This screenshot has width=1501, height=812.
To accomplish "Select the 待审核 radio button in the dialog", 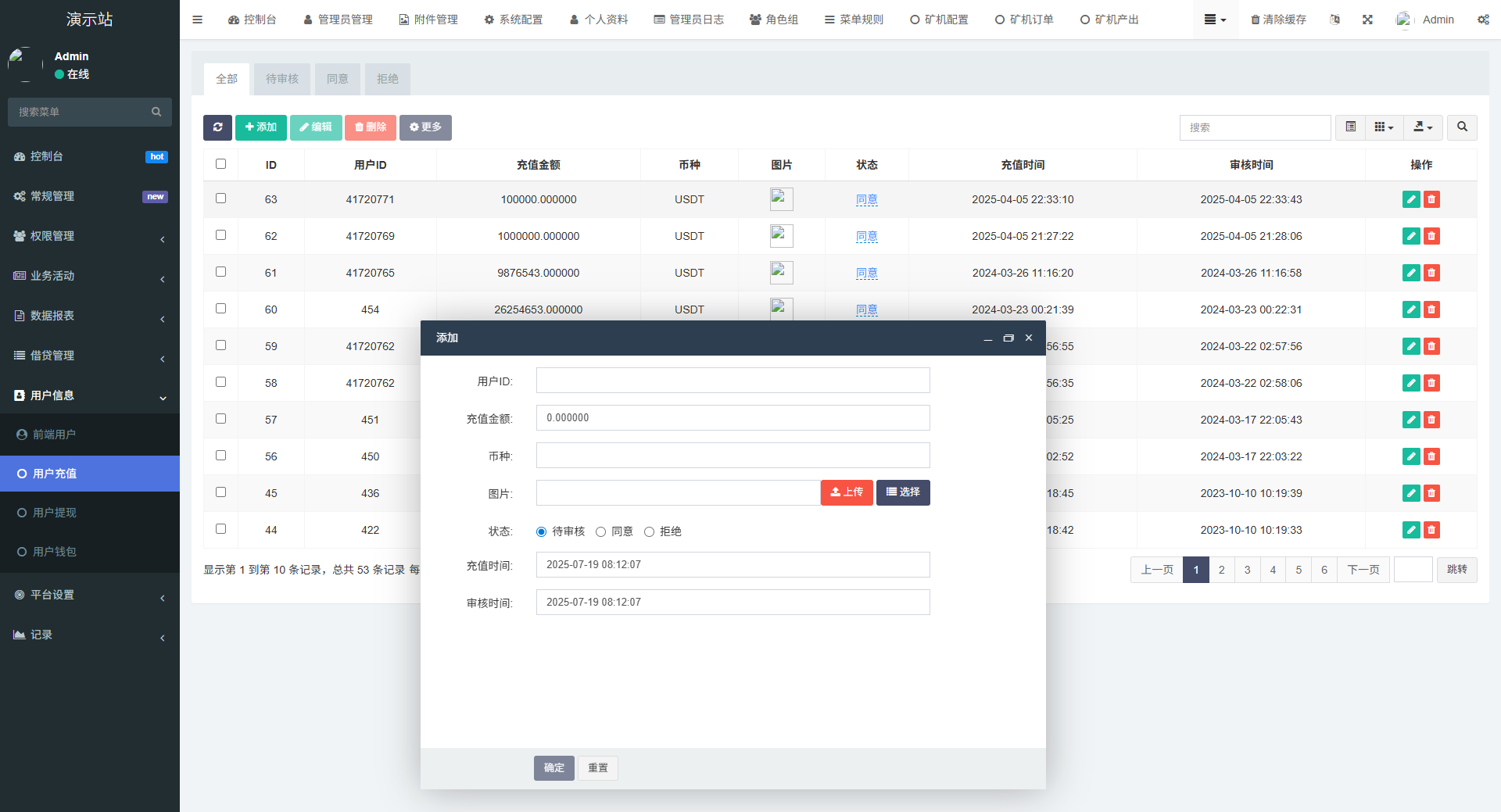I will [540, 531].
